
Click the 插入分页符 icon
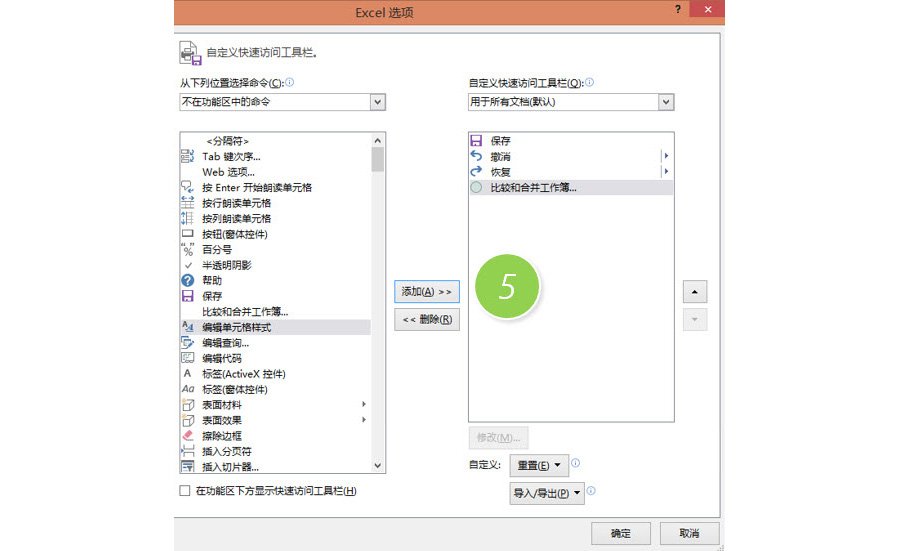click(x=188, y=451)
